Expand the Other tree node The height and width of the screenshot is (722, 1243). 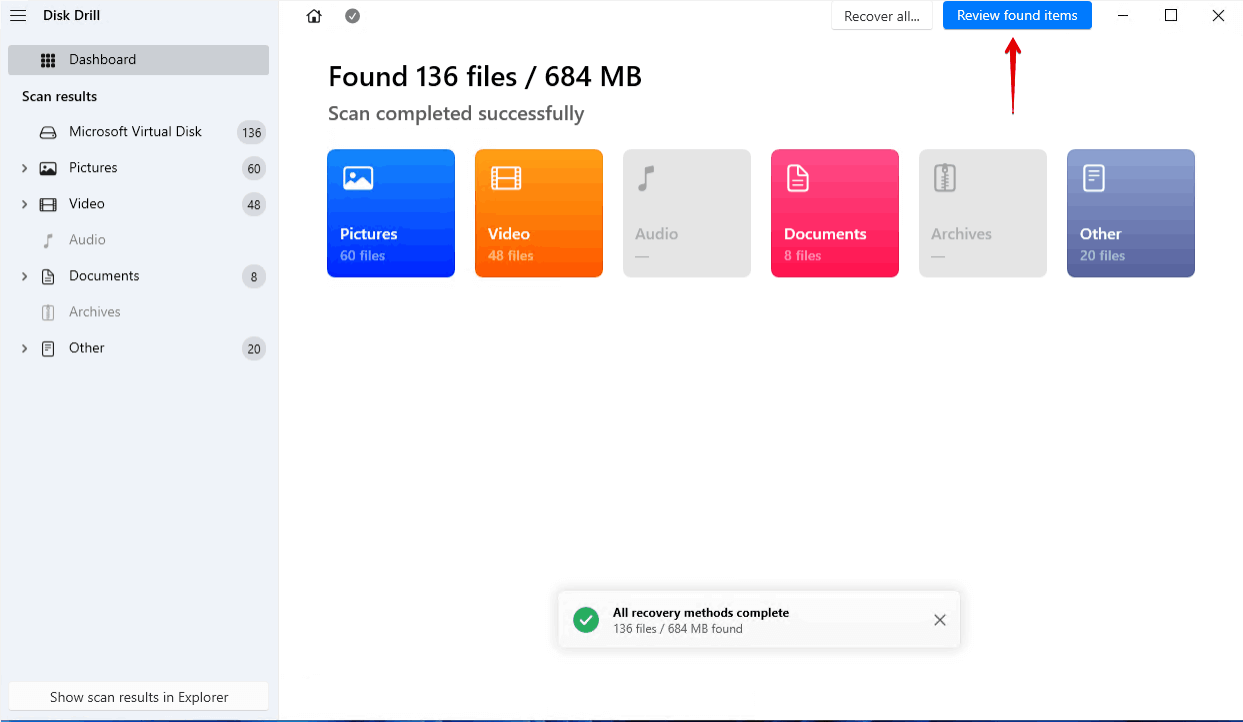tap(24, 348)
